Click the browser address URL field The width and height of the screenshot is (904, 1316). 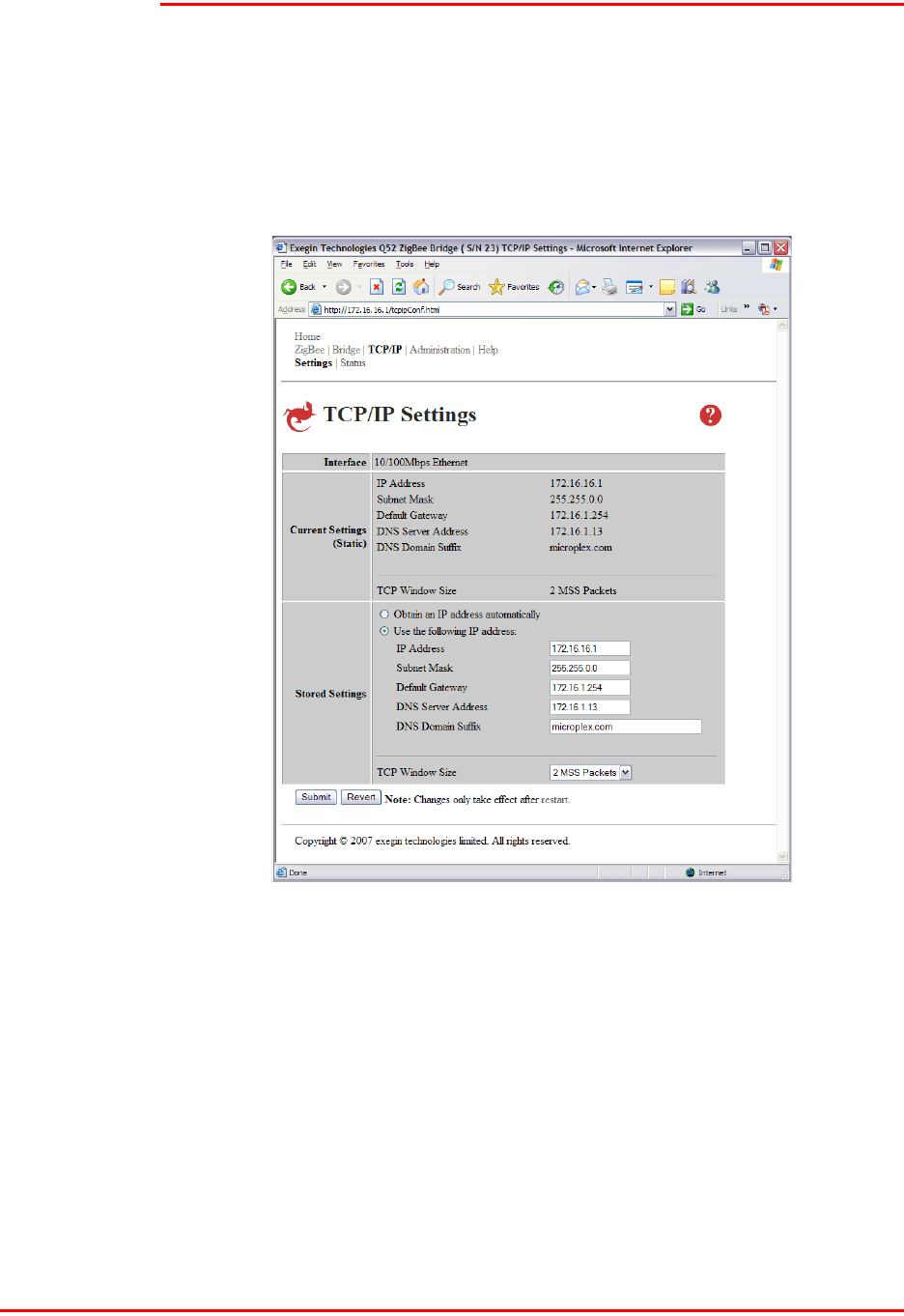tap(493, 309)
